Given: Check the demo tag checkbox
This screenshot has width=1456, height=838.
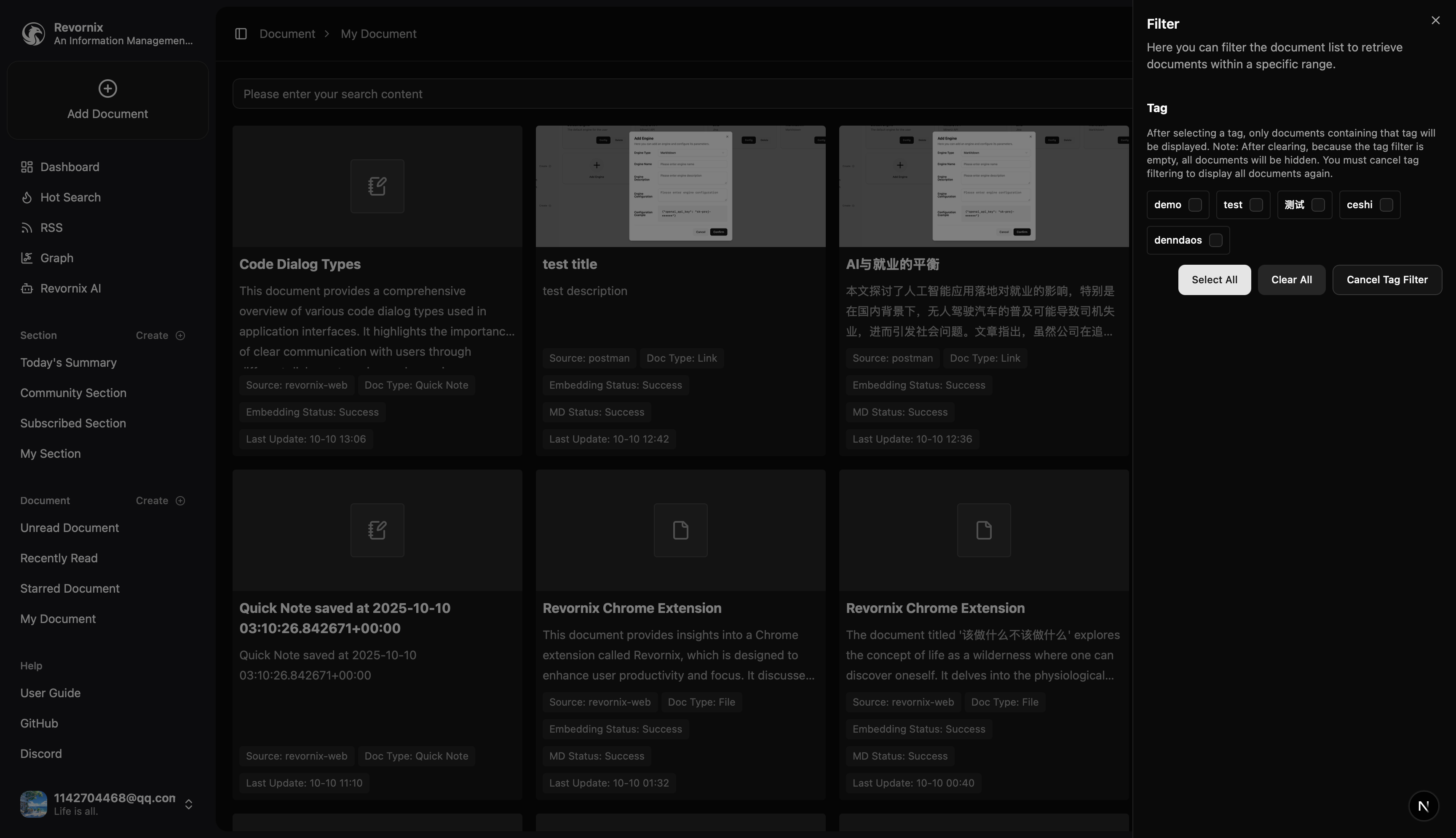Looking at the screenshot, I should click(x=1195, y=205).
